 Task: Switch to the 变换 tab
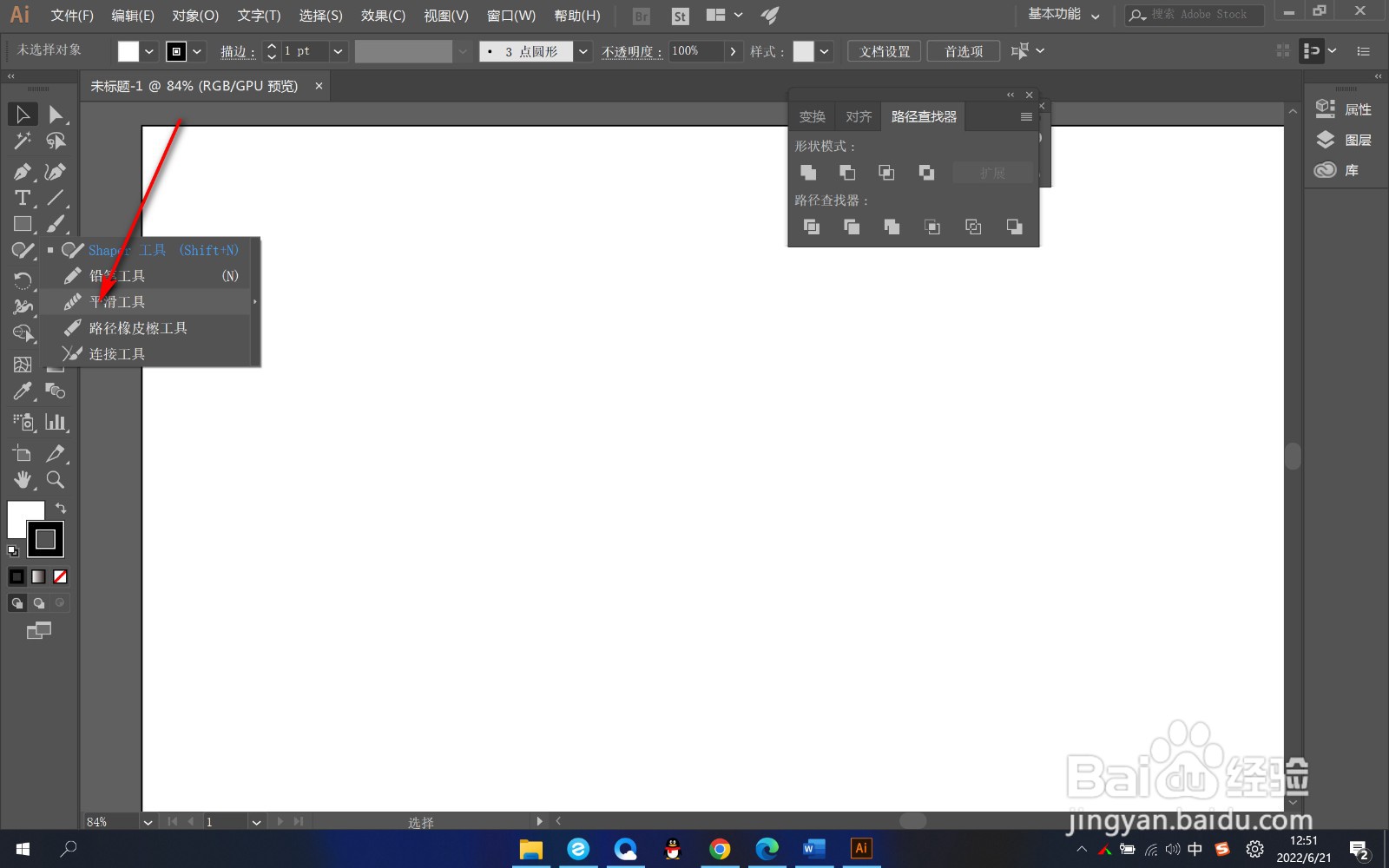tap(813, 116)
